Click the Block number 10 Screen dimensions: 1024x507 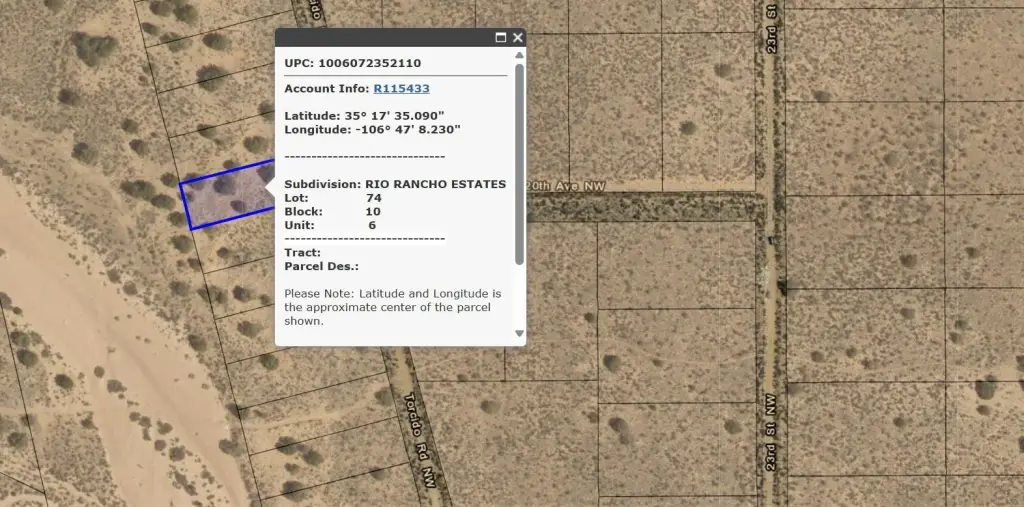(373, 212)
